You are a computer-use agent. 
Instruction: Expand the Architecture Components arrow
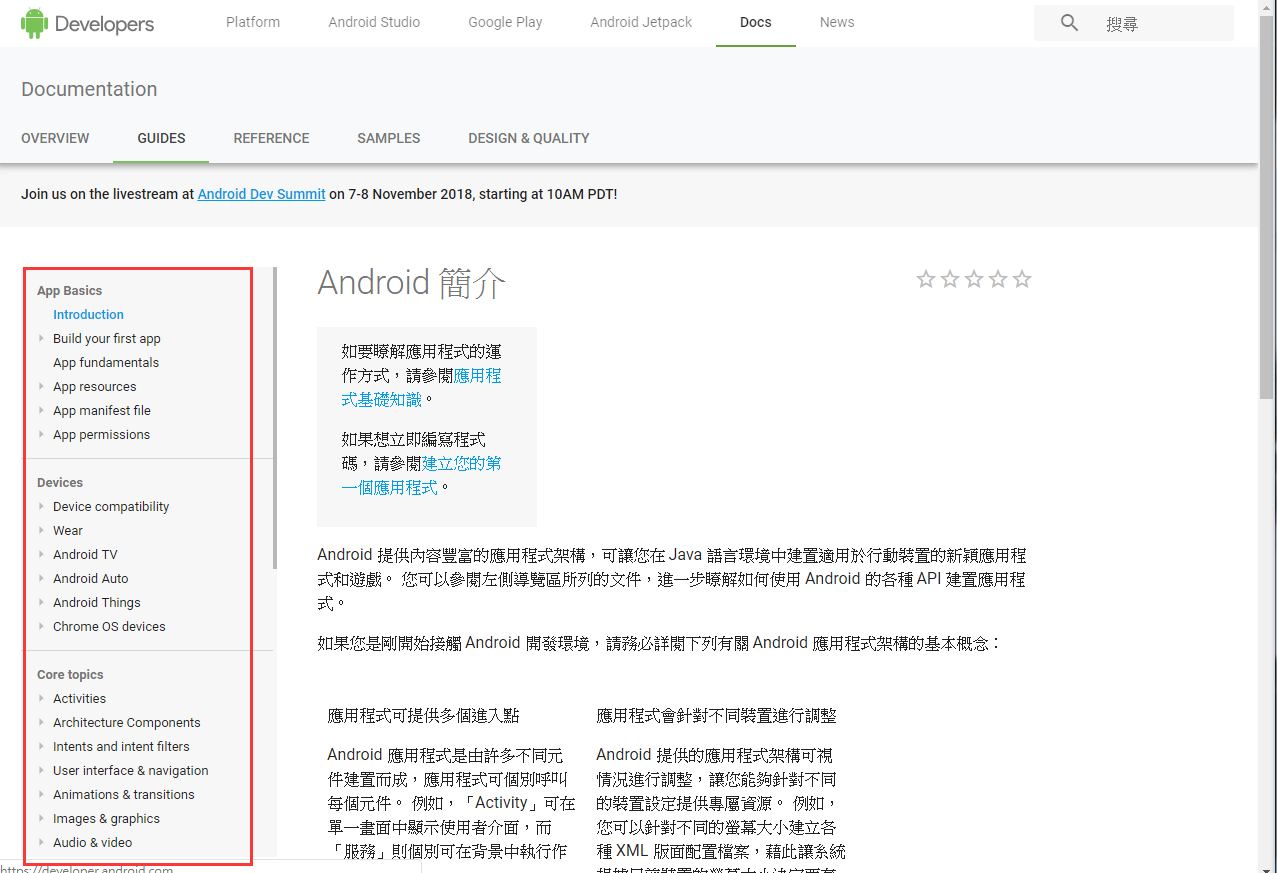41,722
